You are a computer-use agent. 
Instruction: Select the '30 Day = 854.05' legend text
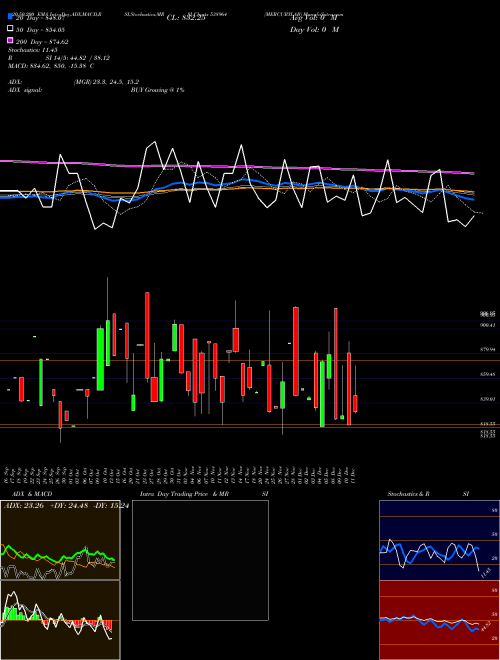point(40,30)
